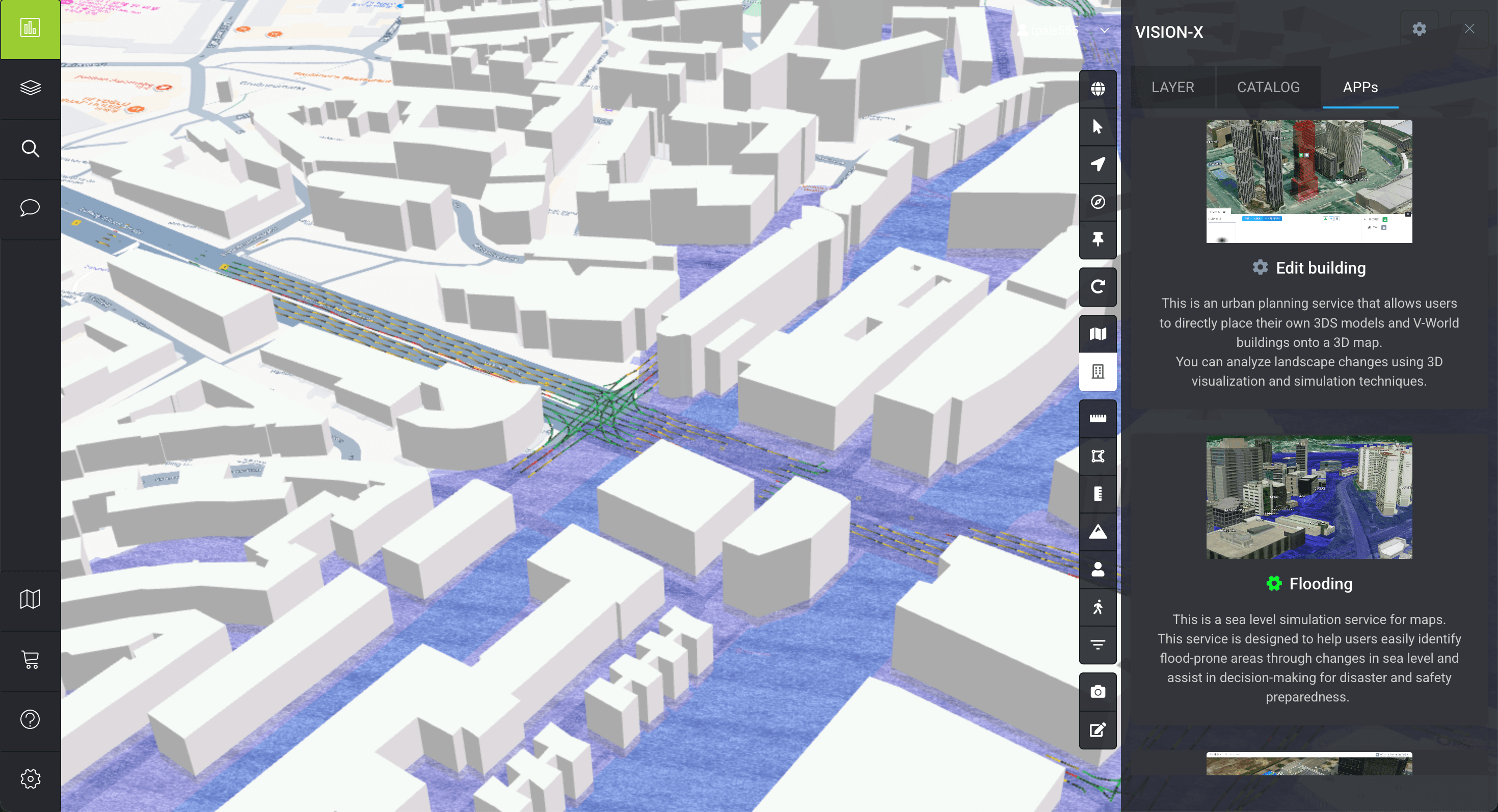The height and width of the screenshot is (812, 1498).
Task: Click the Flooding preview thumbnail
Action: coord(1309,498)
